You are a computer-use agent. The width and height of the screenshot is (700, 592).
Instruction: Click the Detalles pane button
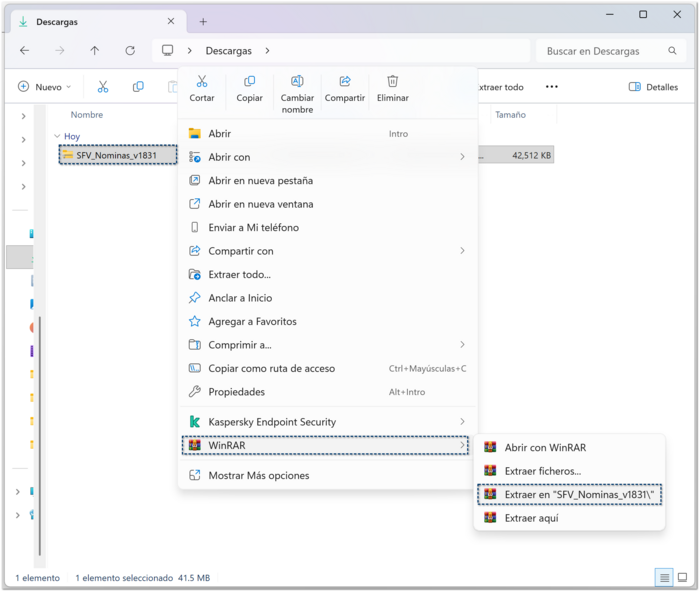[x=653, y=87]
